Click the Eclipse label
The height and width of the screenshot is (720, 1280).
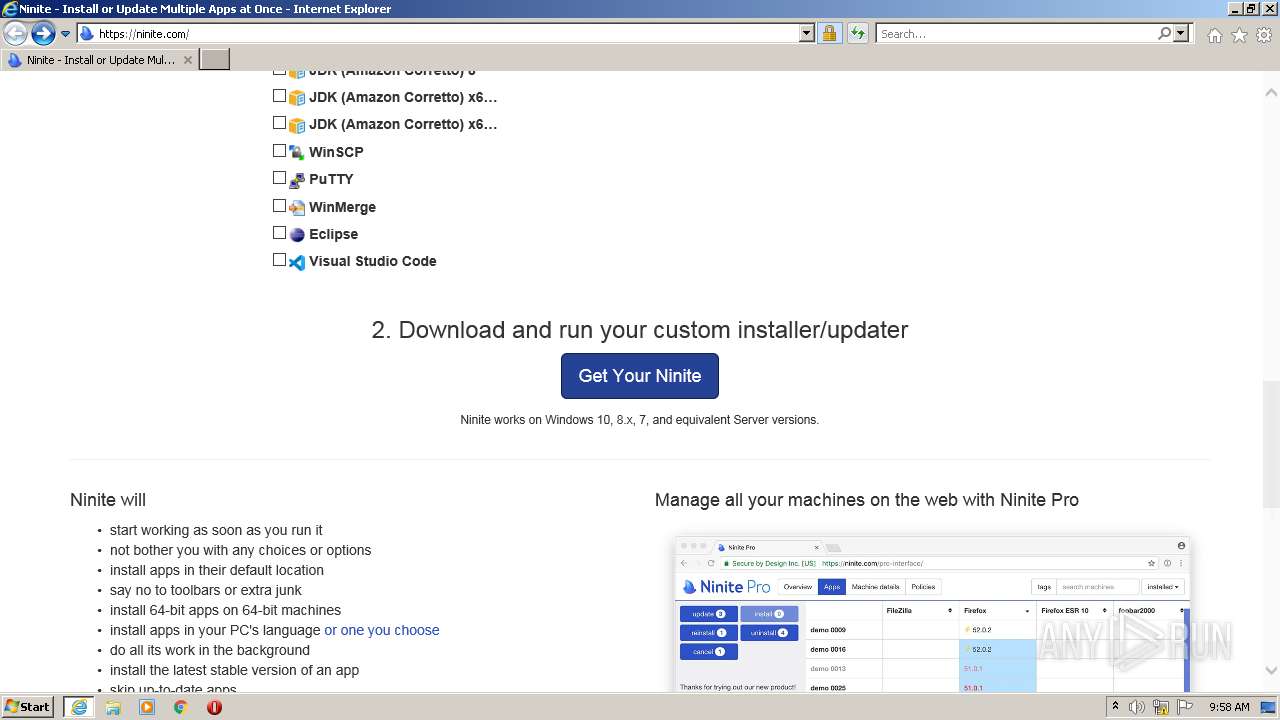333,234
